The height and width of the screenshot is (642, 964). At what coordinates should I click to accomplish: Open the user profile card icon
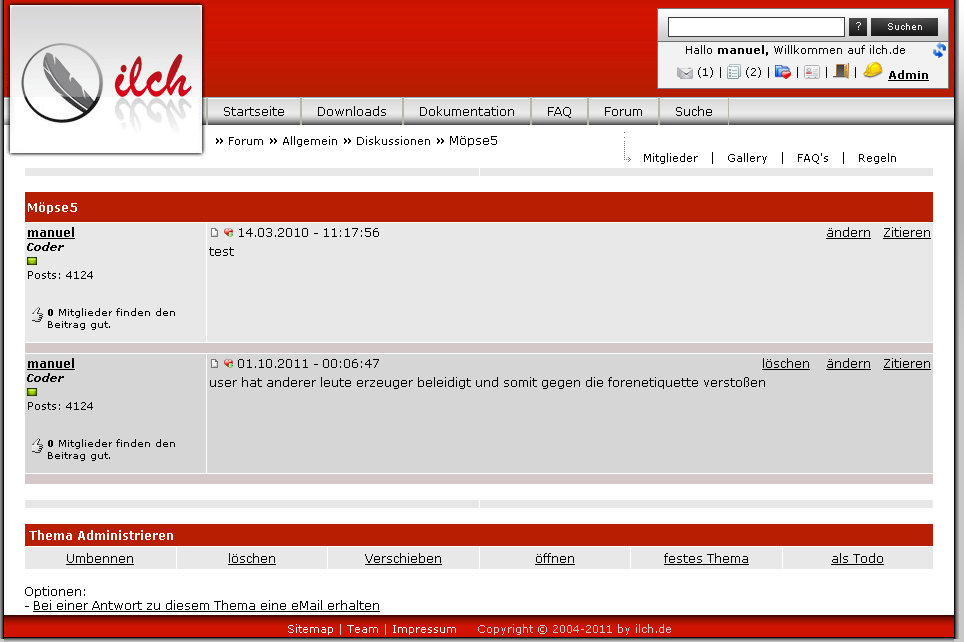pos(812,73)
